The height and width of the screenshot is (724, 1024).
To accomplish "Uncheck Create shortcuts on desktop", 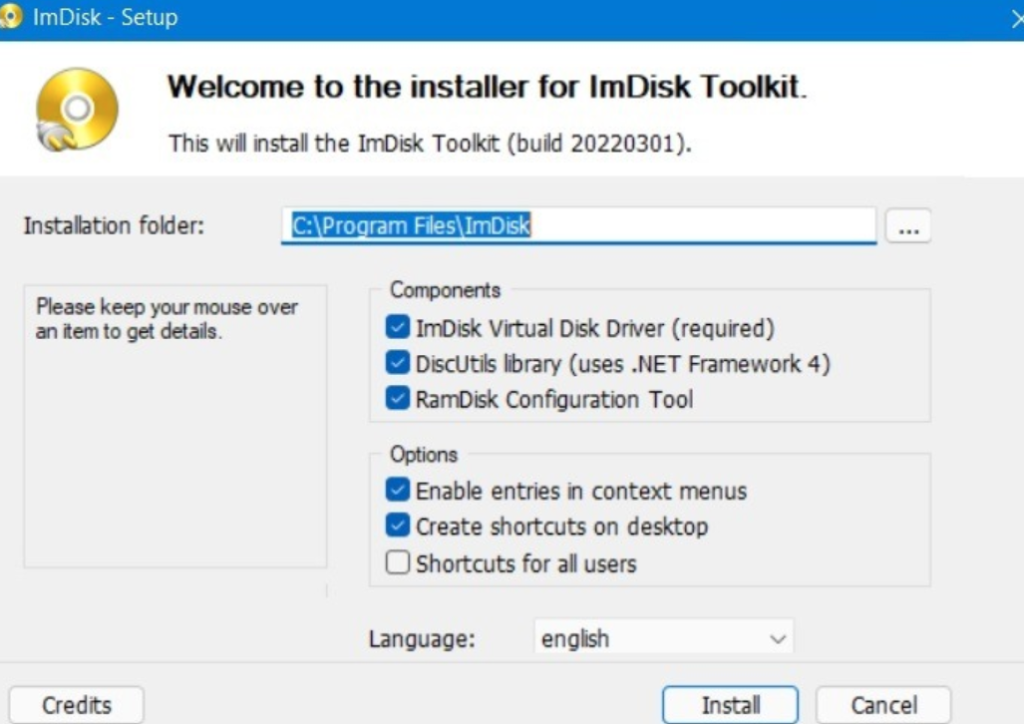I will pyautogui.click(x=397, y=526).
